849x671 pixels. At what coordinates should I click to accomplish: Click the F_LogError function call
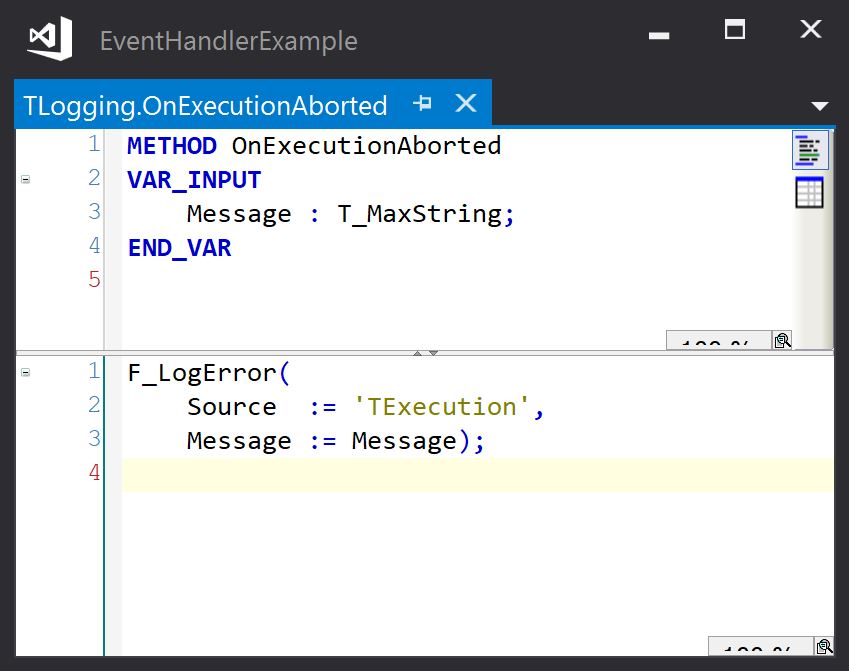point(203,373)
